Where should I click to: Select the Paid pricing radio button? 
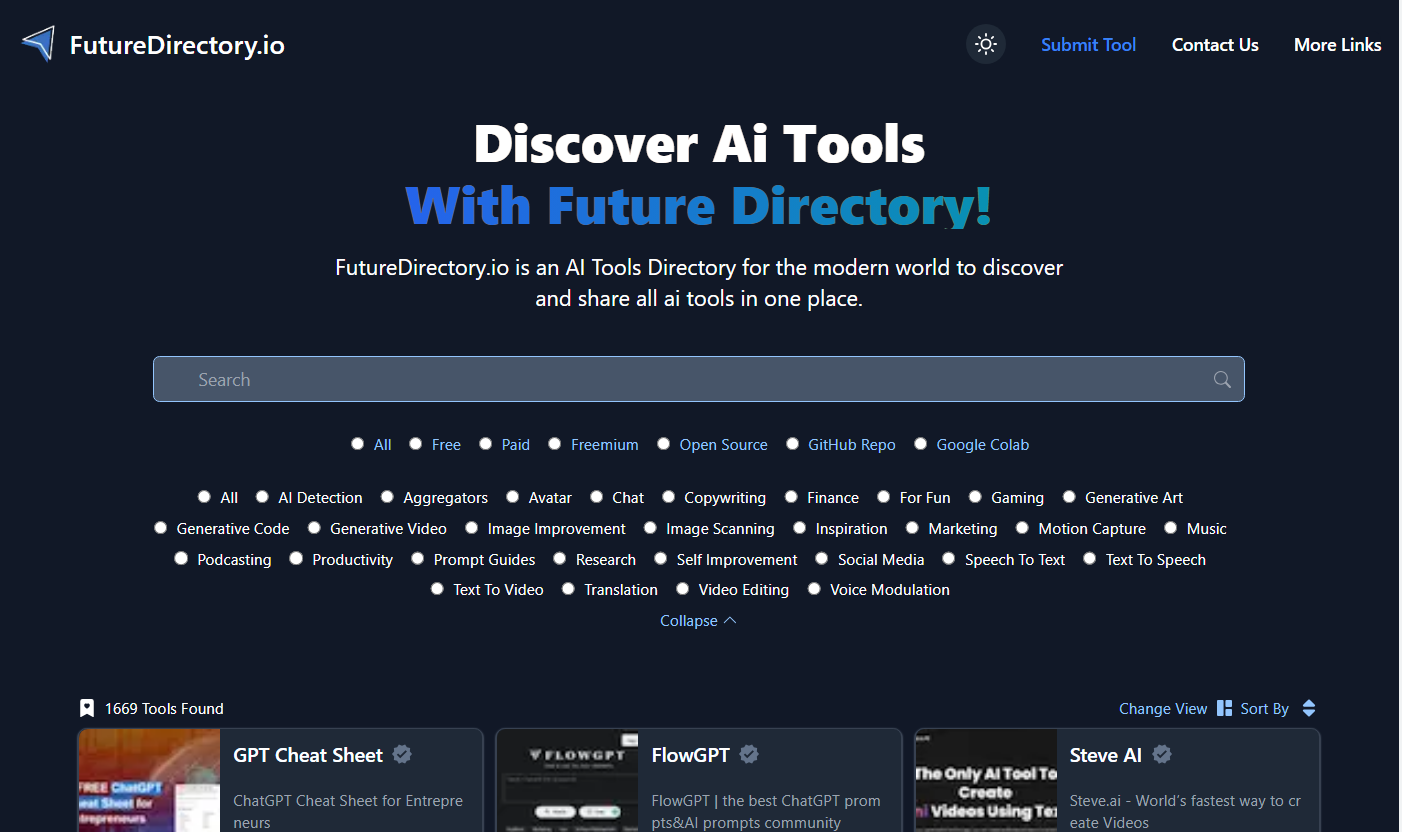pyautogui.click(x=486, y=444)
